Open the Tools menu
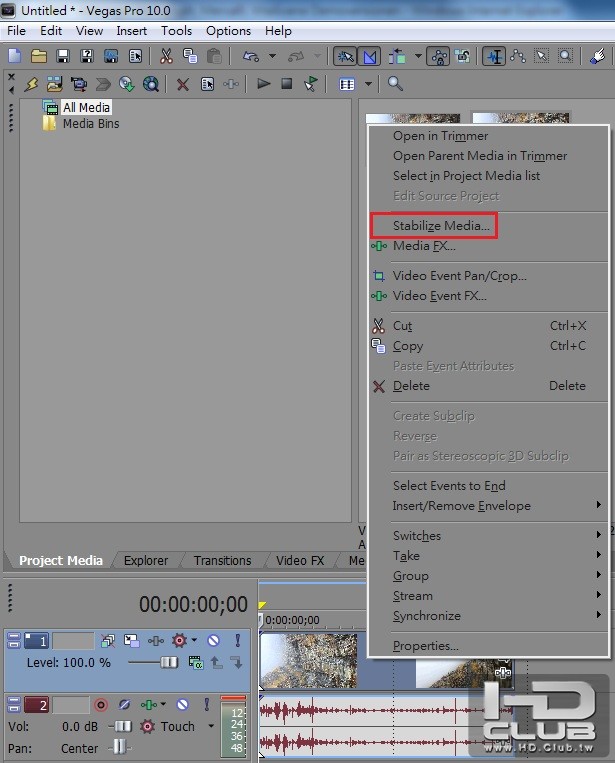 (x=176, y=31)
